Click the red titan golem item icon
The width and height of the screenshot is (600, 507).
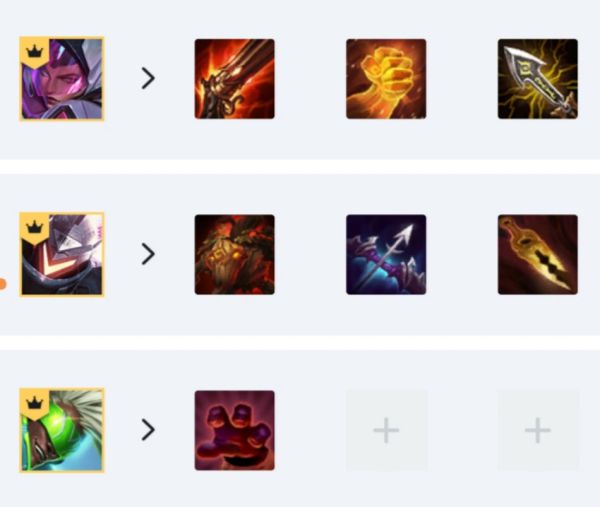[235, 254]
